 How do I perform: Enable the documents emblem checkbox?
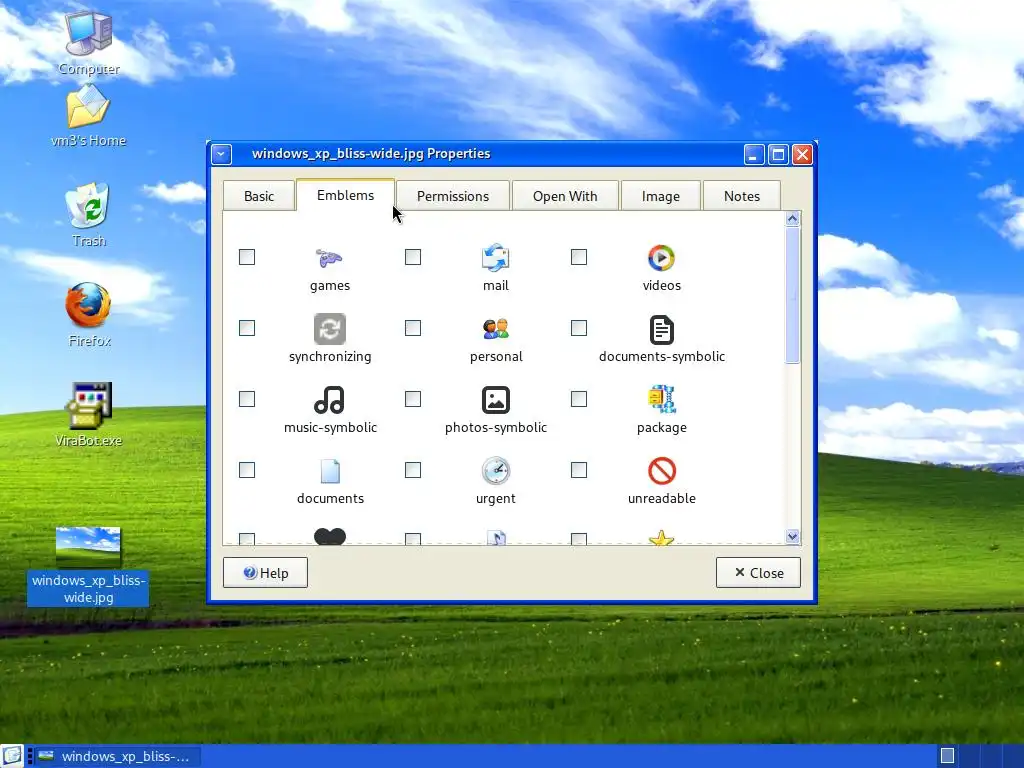(x=247, y=470)
